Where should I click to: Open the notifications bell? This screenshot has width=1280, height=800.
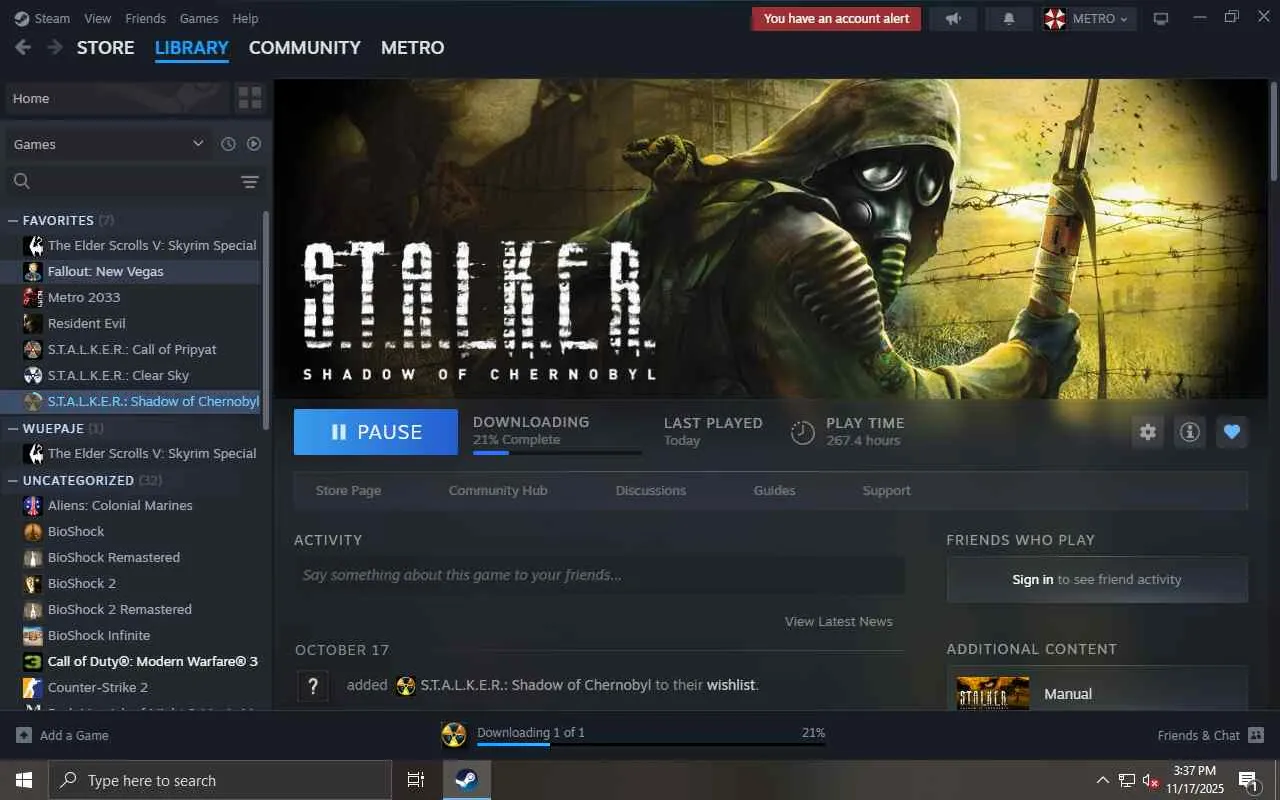coord(1009,18)
